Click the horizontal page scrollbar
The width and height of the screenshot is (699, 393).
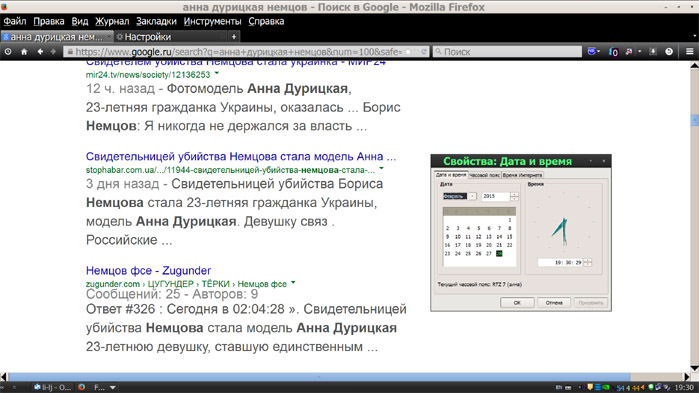pyautogui.click(x=319, y=377)
